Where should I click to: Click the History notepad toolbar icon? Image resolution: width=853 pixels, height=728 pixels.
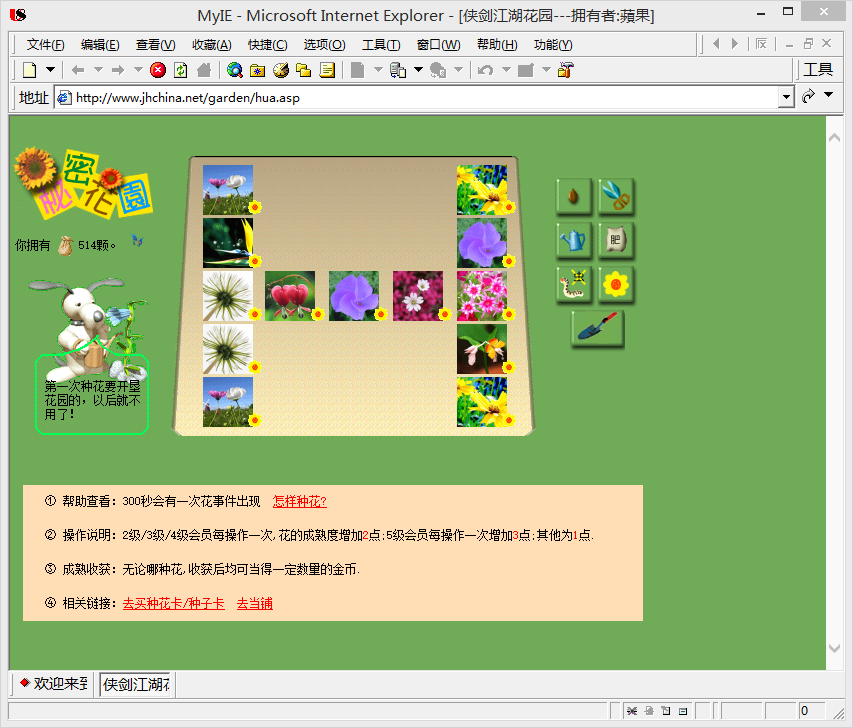pyautogui.click(x=327, y=70)
